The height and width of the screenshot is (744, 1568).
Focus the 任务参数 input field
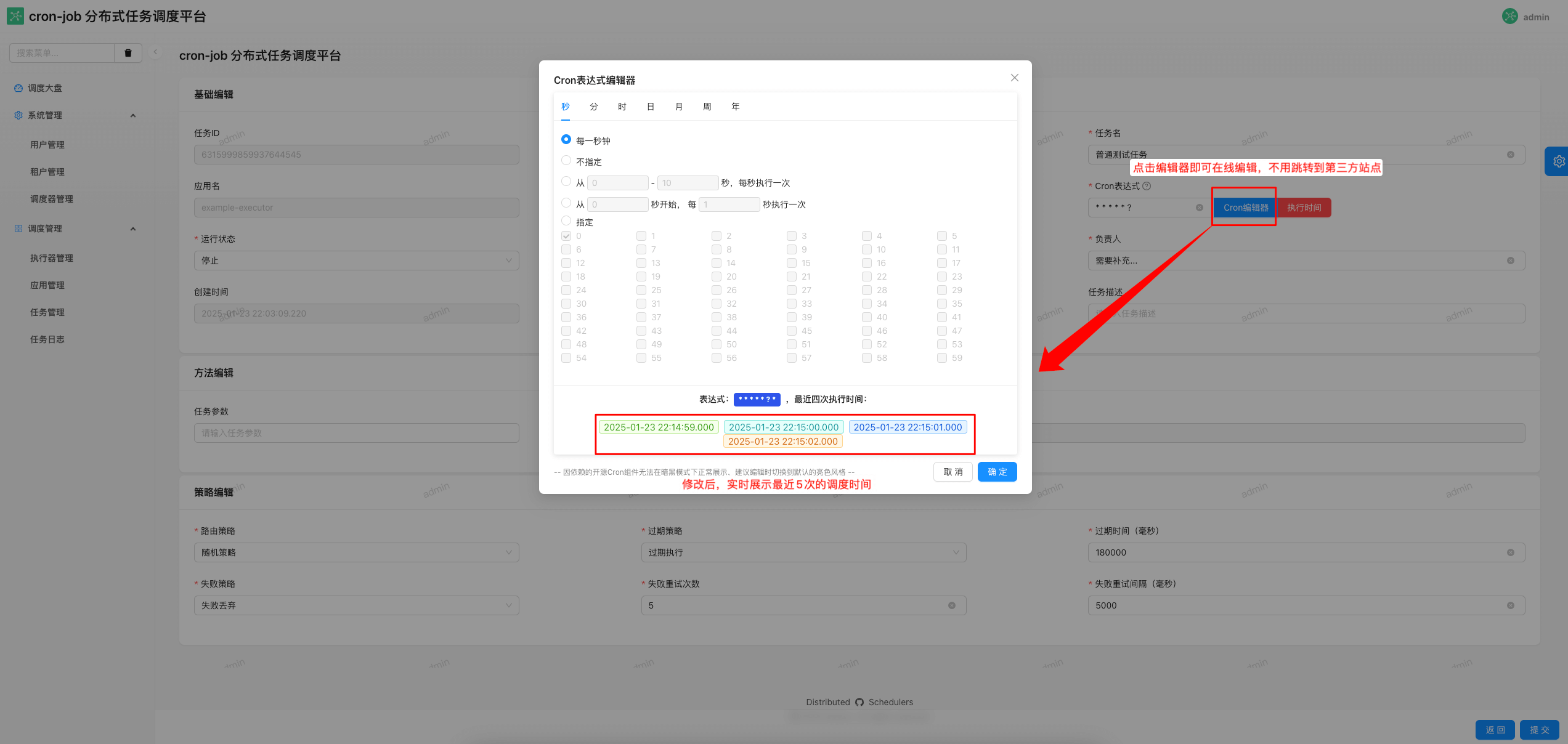[357, 433]
